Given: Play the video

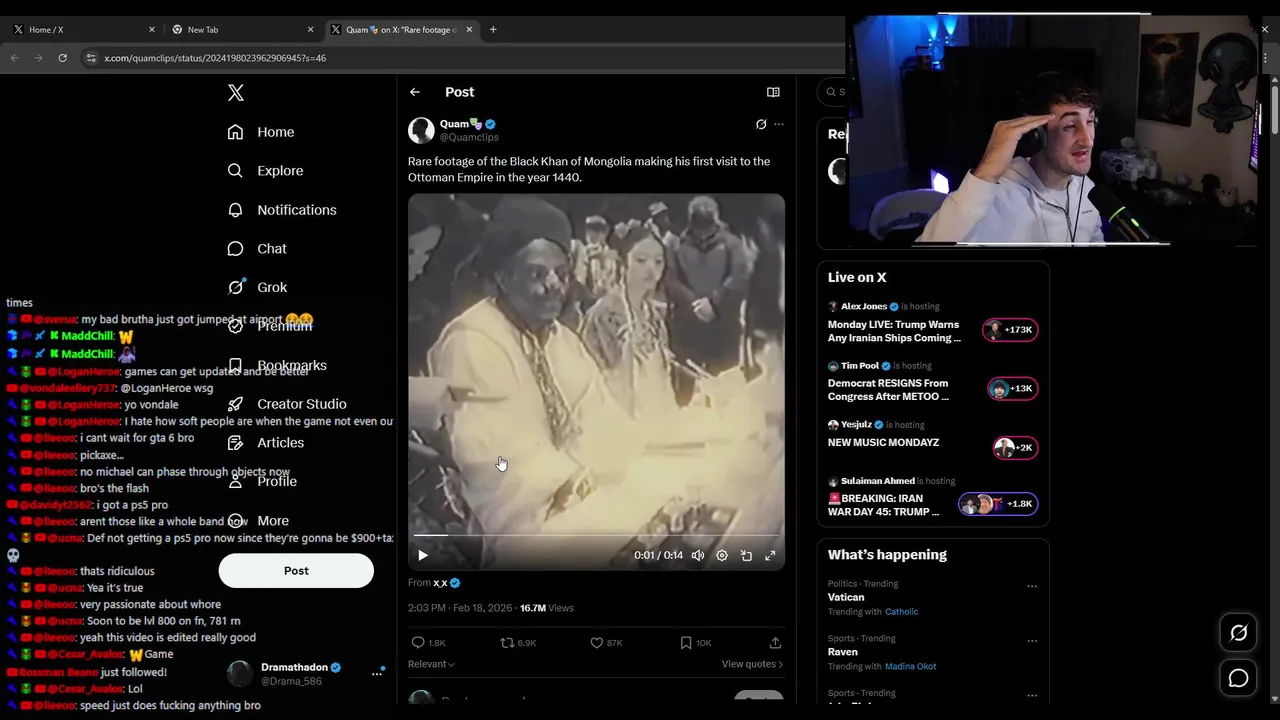Looking at the screenshot, I should (x=423, y=555).
